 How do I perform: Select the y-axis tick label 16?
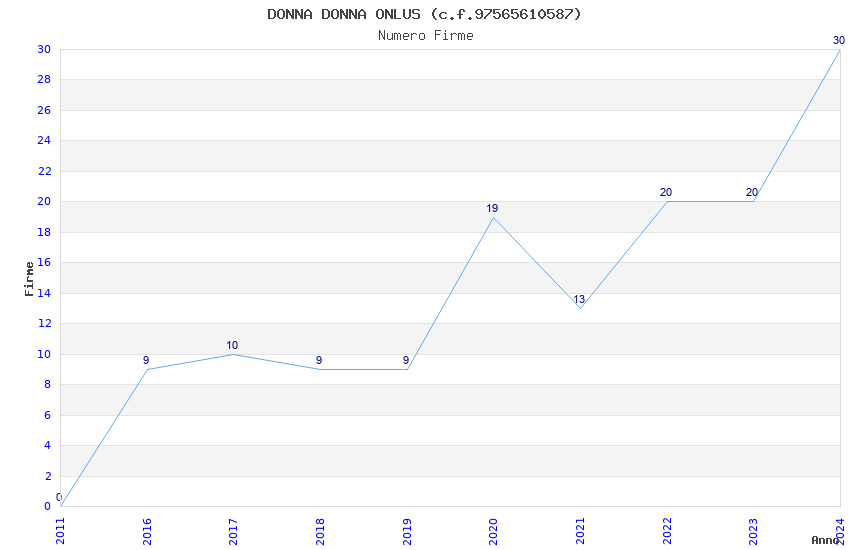(44, 262)
